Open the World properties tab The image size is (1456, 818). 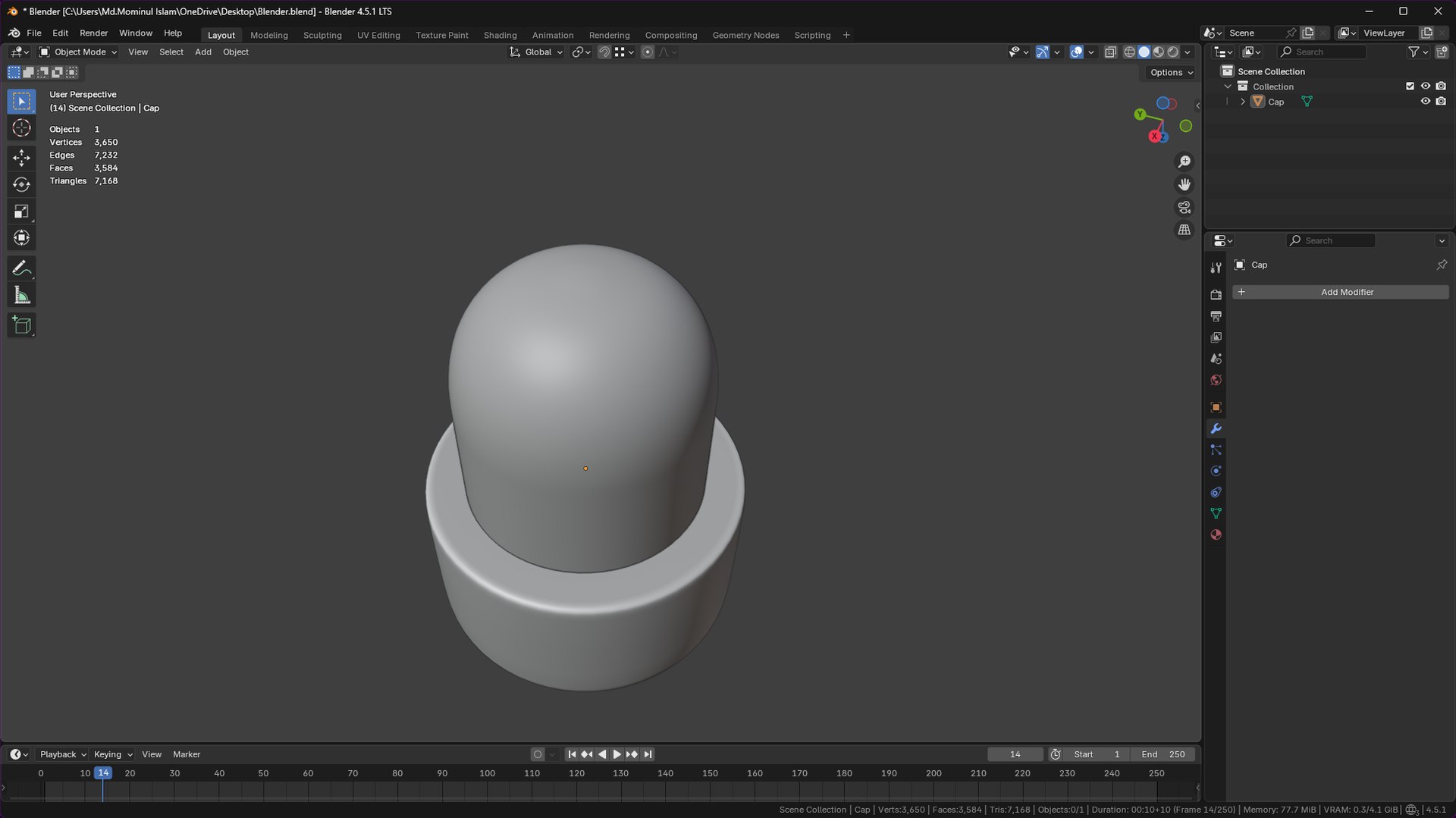pyautogui.click(x=1216, y=380)
